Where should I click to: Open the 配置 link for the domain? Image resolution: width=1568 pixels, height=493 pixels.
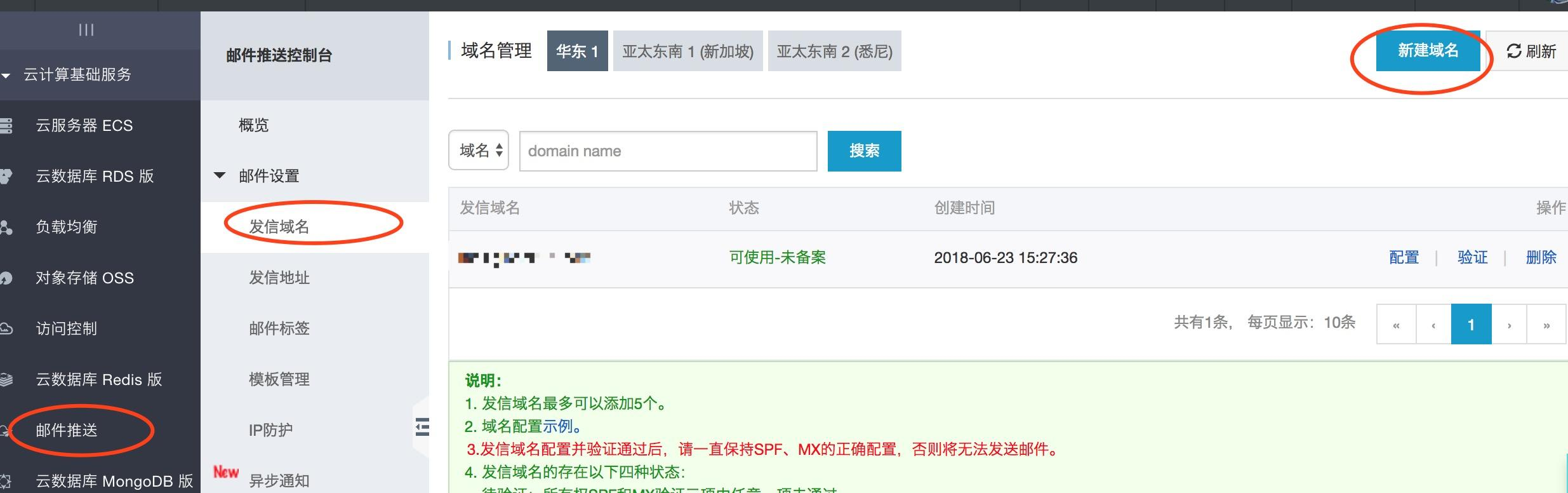point(1404,257)
